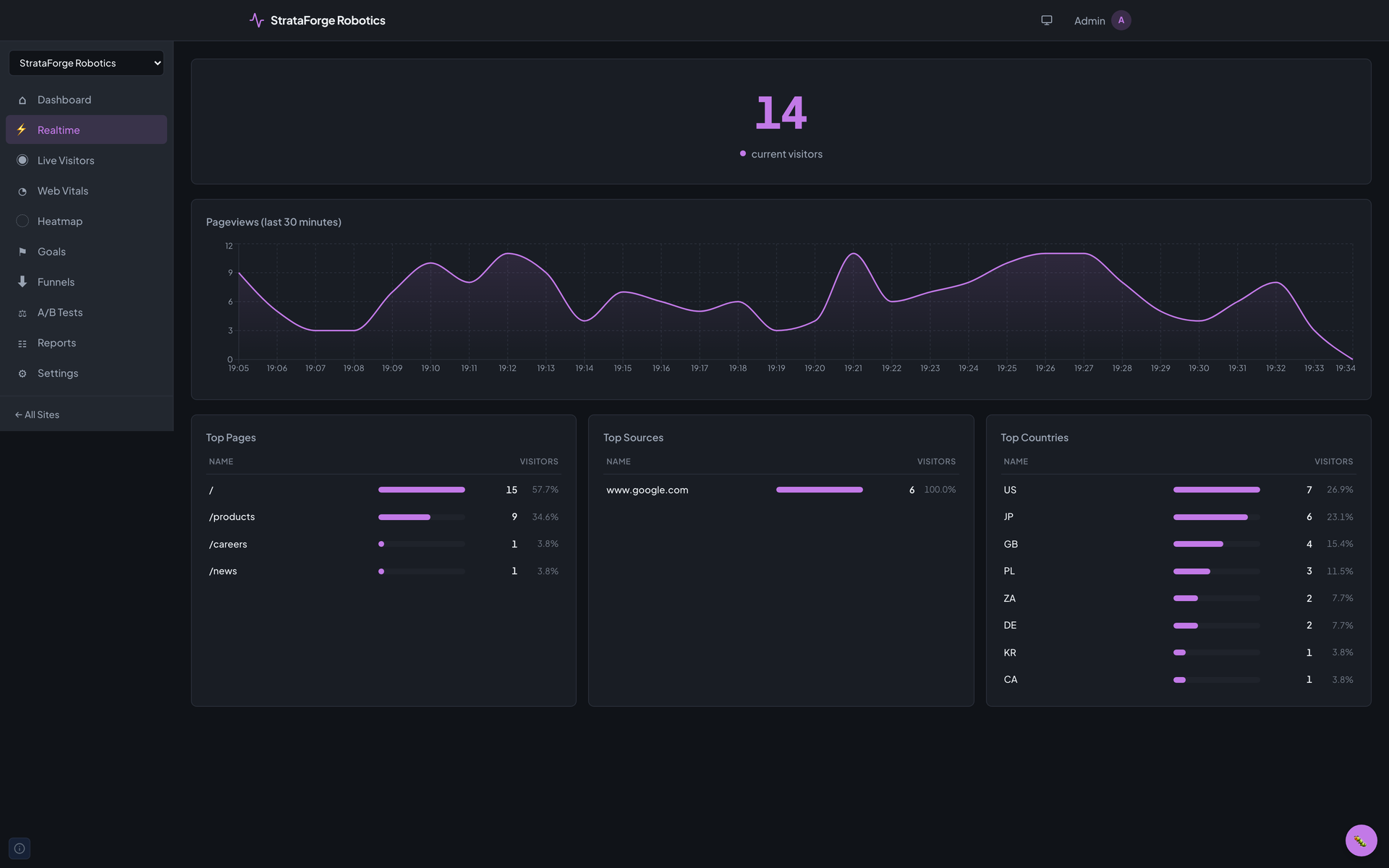1389x868 pixels.
Task: Click the GB country row
Action: tap(1178, 544)
